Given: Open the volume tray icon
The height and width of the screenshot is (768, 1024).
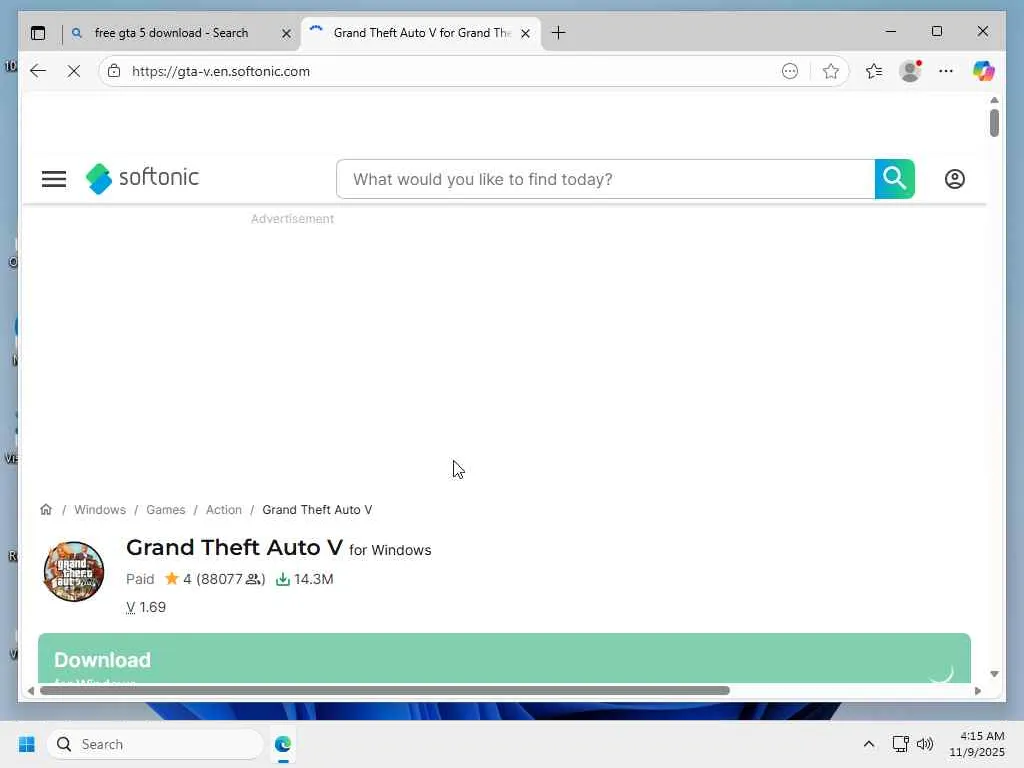Looking at the screenshot, I should (x=925, y=744).
